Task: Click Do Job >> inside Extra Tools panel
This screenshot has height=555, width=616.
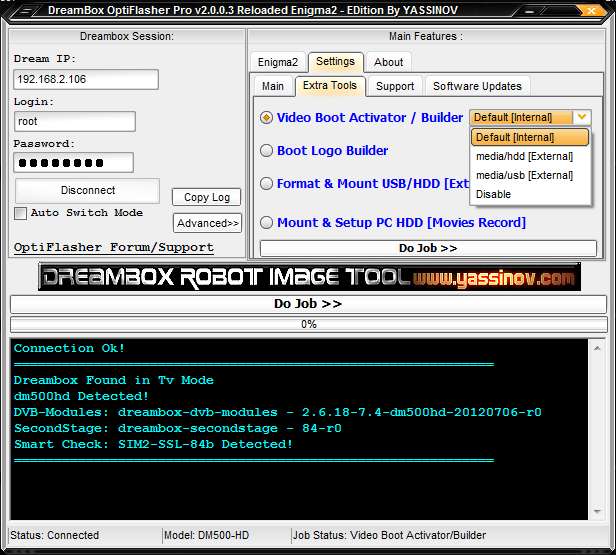Action: pyautogui.click(x=428, y=248)
